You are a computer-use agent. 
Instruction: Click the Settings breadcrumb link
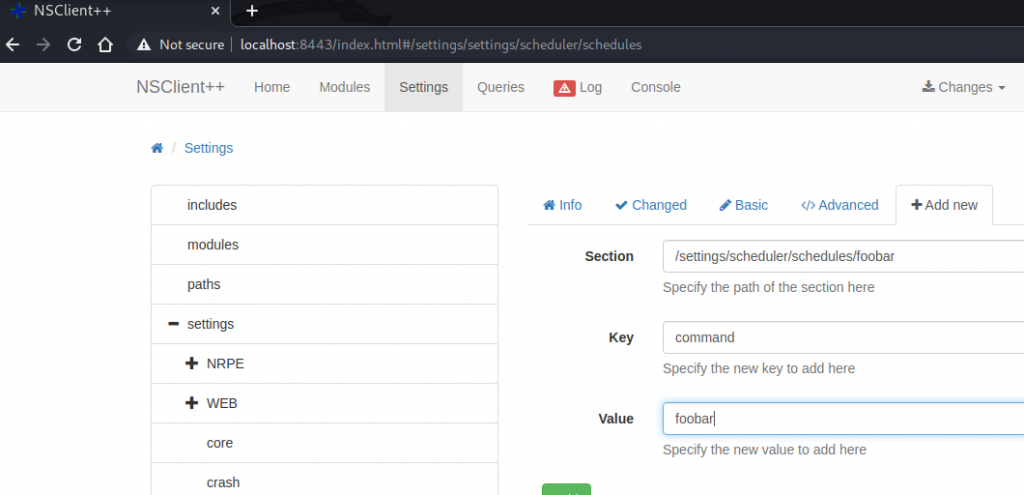pos(208,148)
